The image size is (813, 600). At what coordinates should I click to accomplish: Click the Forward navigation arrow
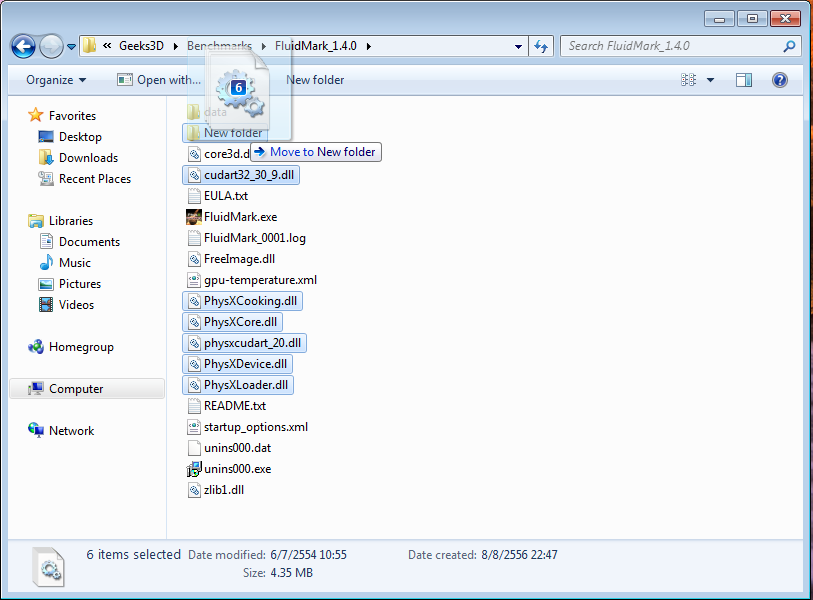(51, 47)
